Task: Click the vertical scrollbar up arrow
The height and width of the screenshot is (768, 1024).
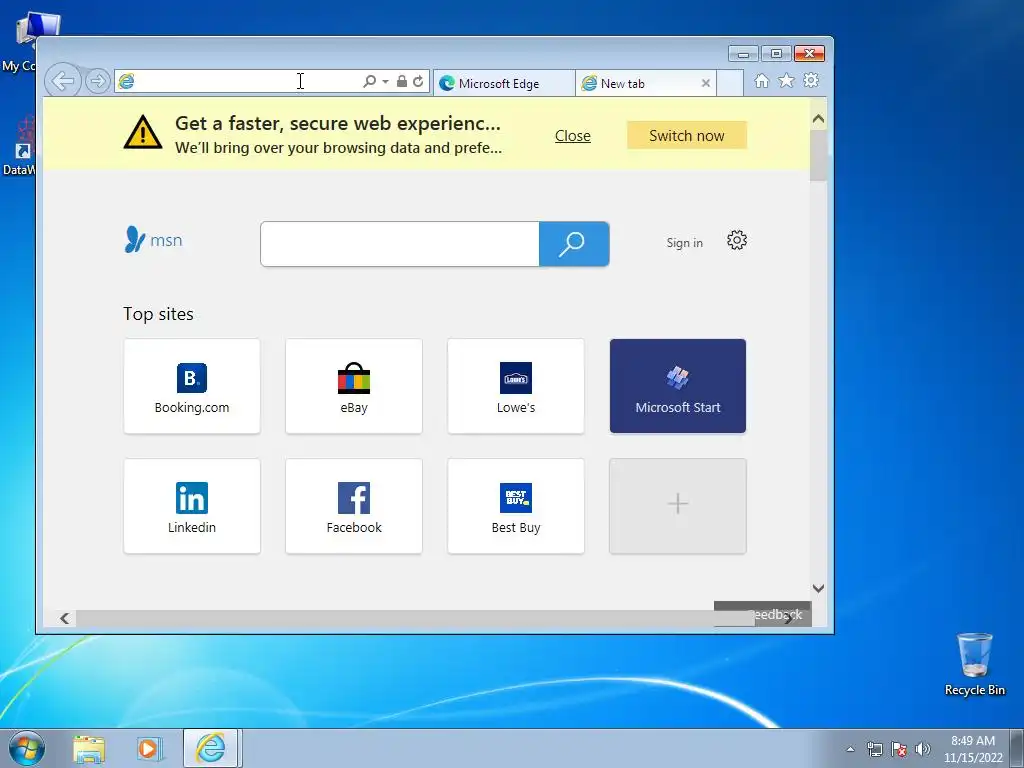Action: (818, 120)
